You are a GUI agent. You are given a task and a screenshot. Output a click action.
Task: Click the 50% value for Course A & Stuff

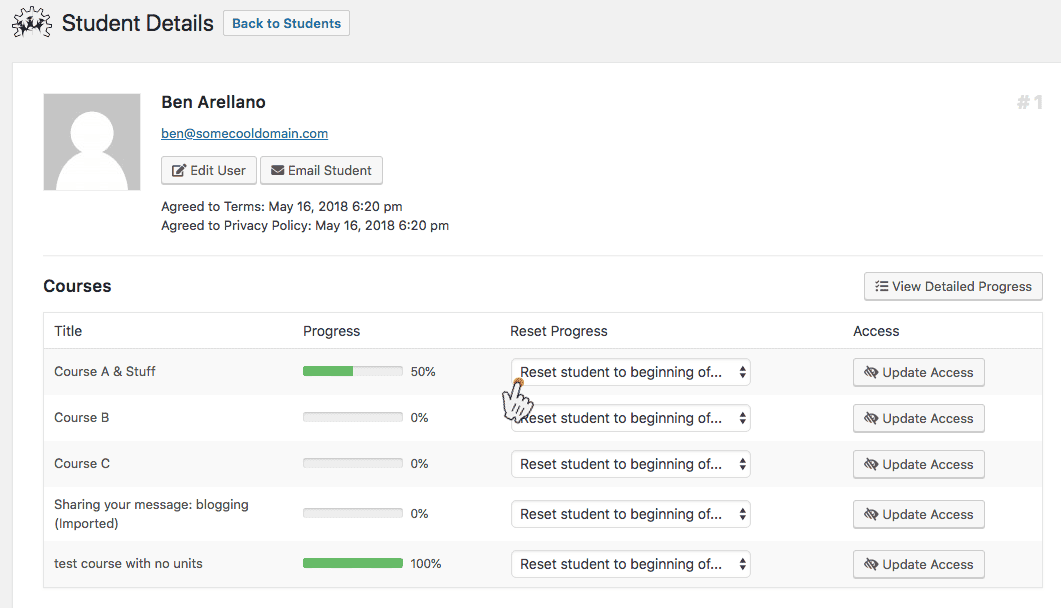pos(423,371)
